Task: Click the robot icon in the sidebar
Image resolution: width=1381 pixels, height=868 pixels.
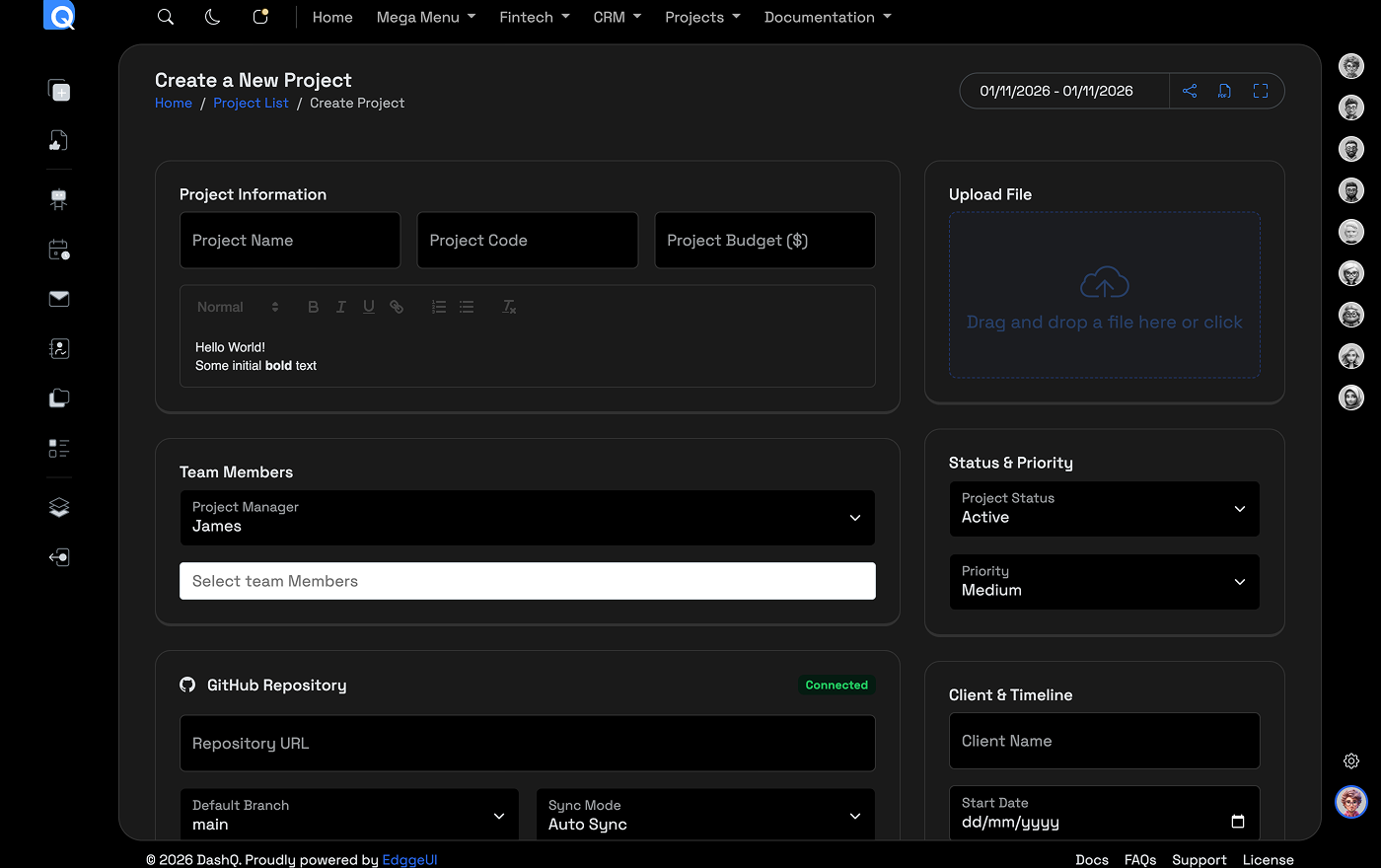Action: point(59,199)
